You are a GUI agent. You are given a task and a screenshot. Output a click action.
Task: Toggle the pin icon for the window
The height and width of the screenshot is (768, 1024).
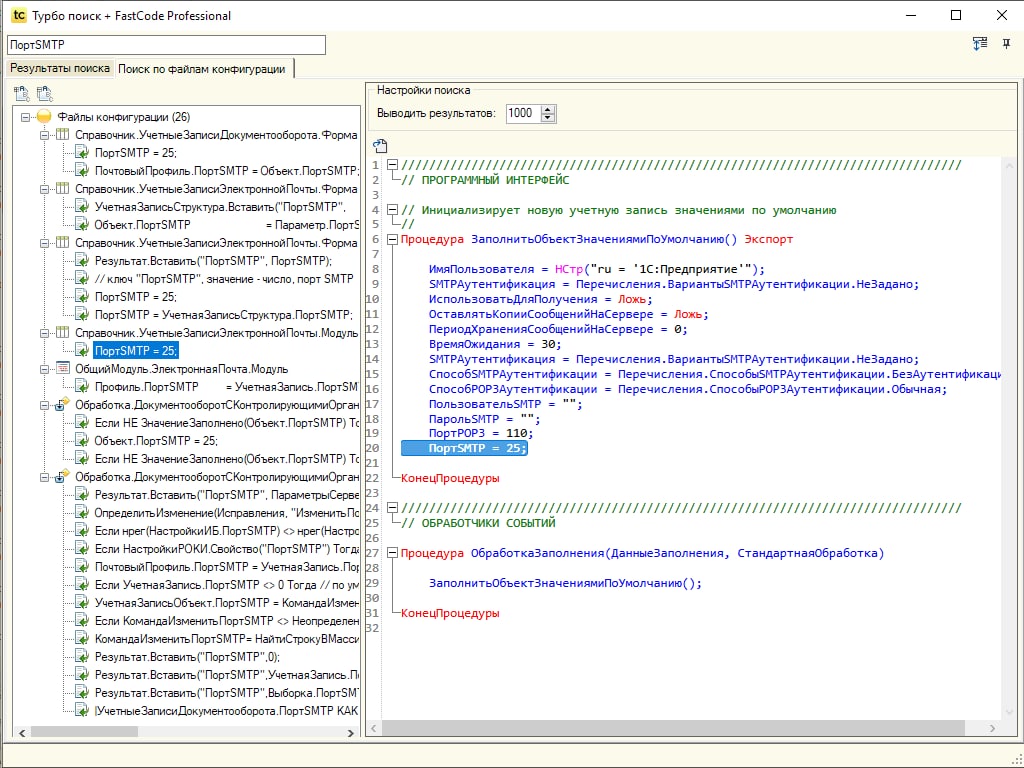coord(1006,44)
